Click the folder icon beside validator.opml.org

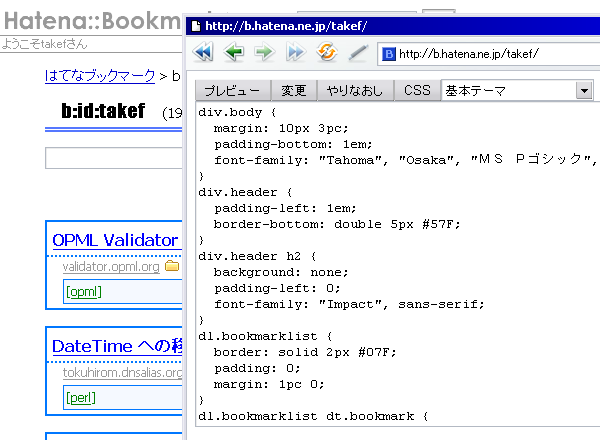click(x=172, y=265)
